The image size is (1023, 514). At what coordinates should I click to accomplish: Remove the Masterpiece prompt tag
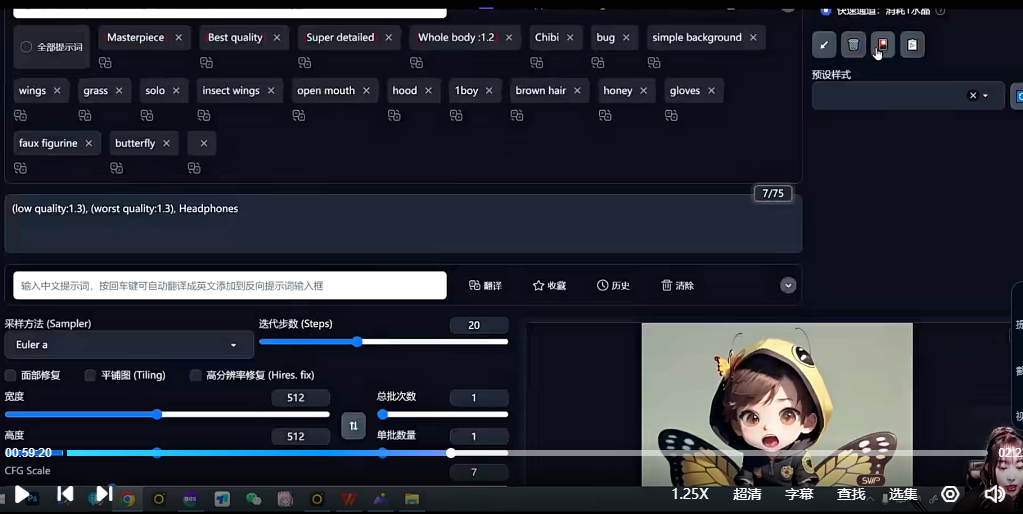179,38
